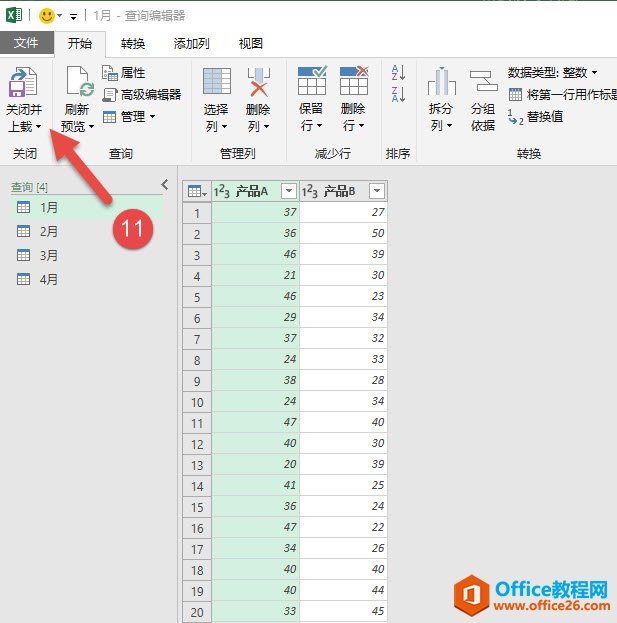Sort descending with the Z-A icon
617x623 pixels.
click(398, 95)
